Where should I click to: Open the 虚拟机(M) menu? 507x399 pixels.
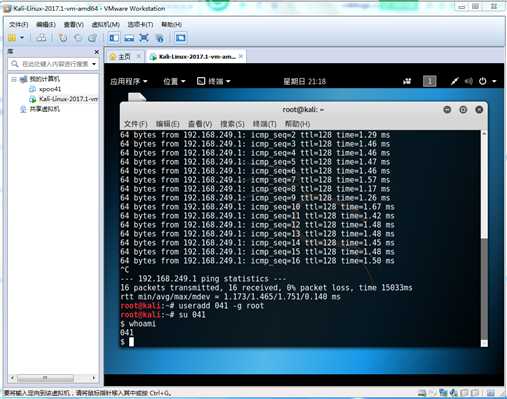pos(106,24)
